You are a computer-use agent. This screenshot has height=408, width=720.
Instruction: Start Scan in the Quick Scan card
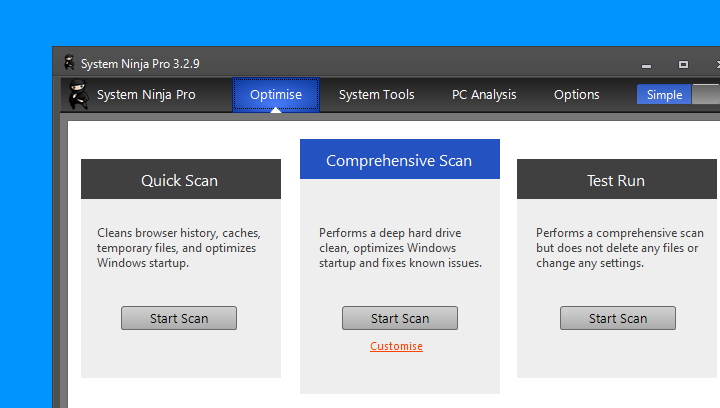click(x=179, y=318)
